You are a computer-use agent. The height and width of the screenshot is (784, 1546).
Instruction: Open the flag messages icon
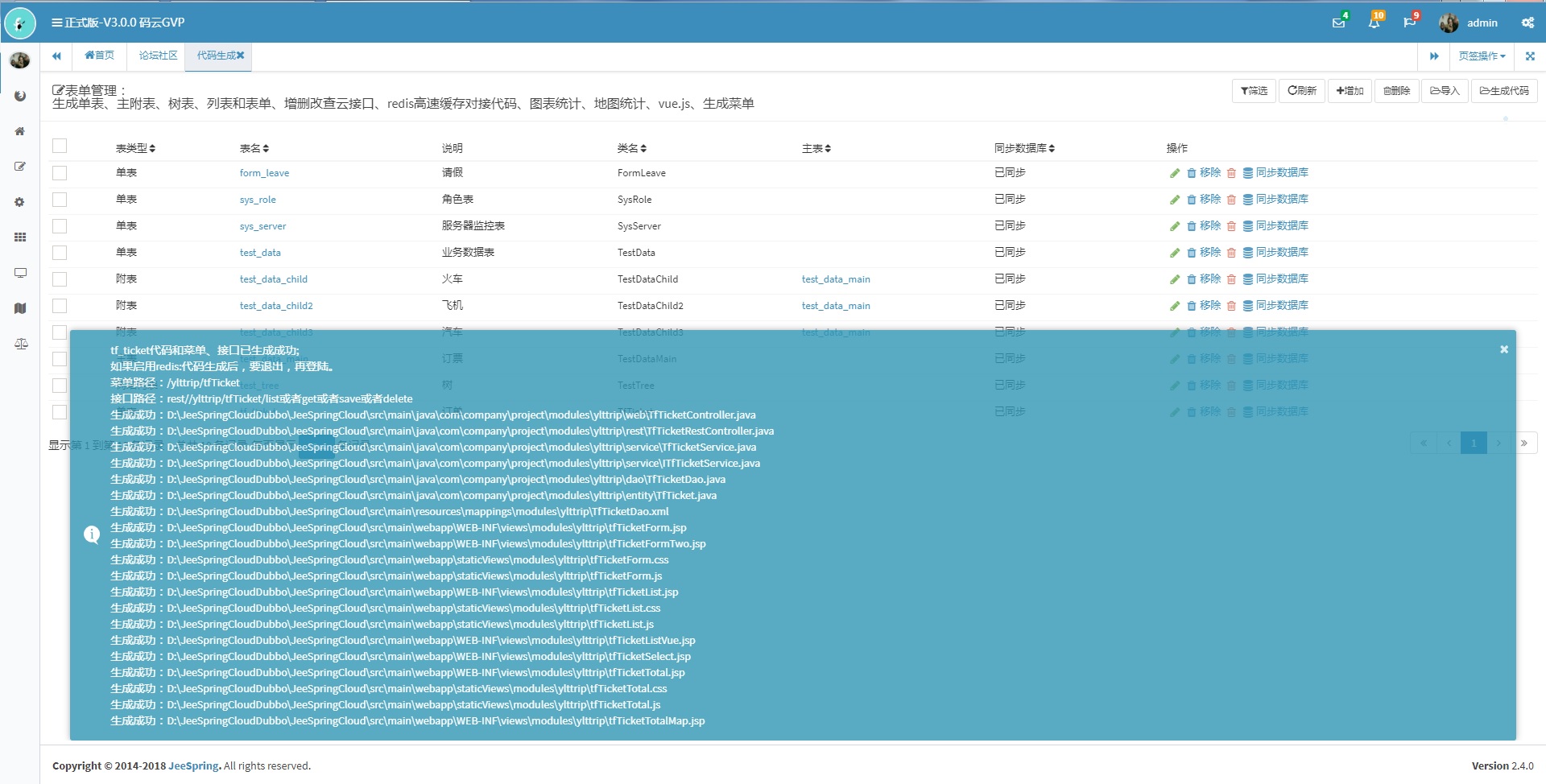click(1409, 23)
